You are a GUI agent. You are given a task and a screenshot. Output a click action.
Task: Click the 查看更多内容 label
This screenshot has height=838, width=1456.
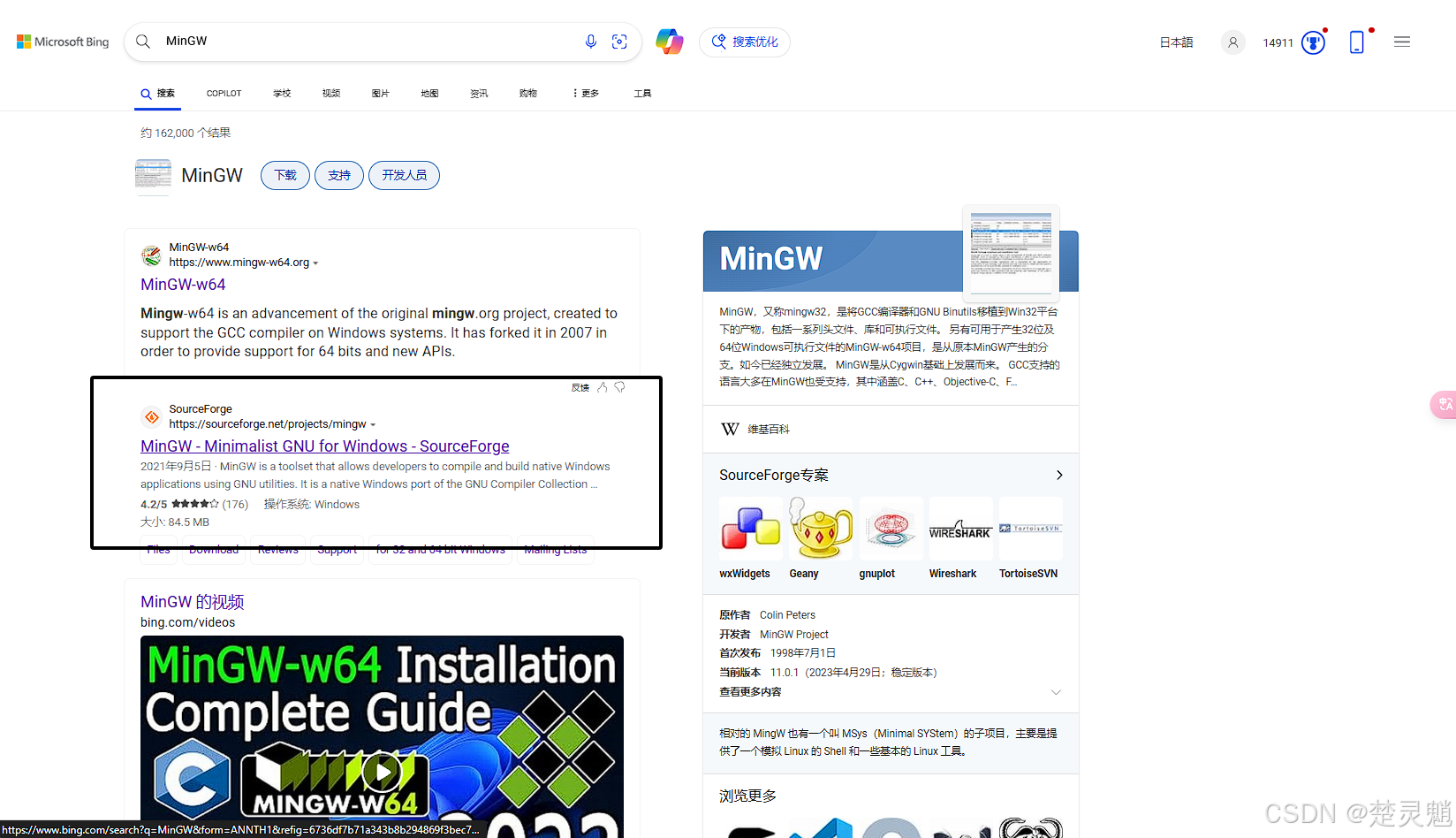click(750, 692)
